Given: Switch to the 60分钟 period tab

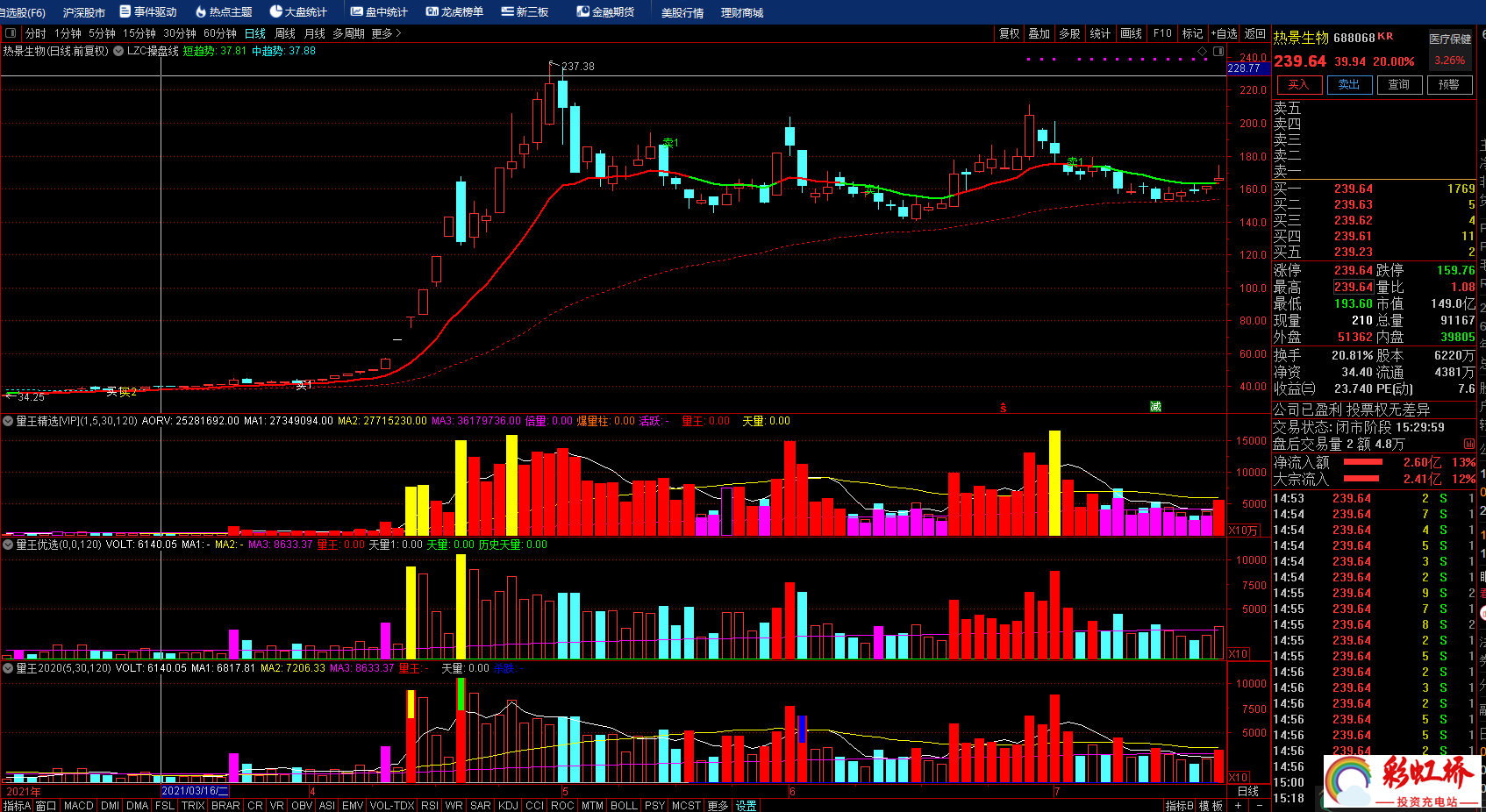Looking at the screenshot, I should pyautogui.click(x=220, y=33).
